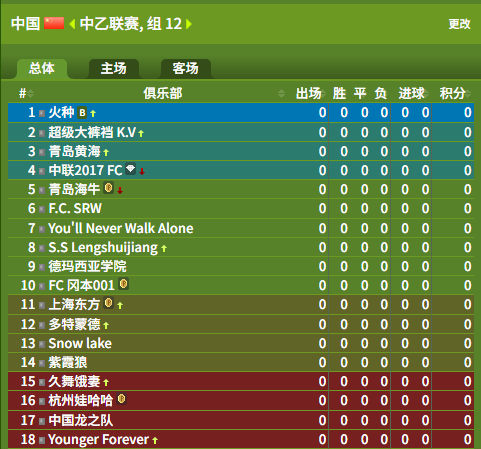Open the Younger Forever club row
The height and width of the screenshot is (449, 481).
pyautogui.click(x=241, y=439)
